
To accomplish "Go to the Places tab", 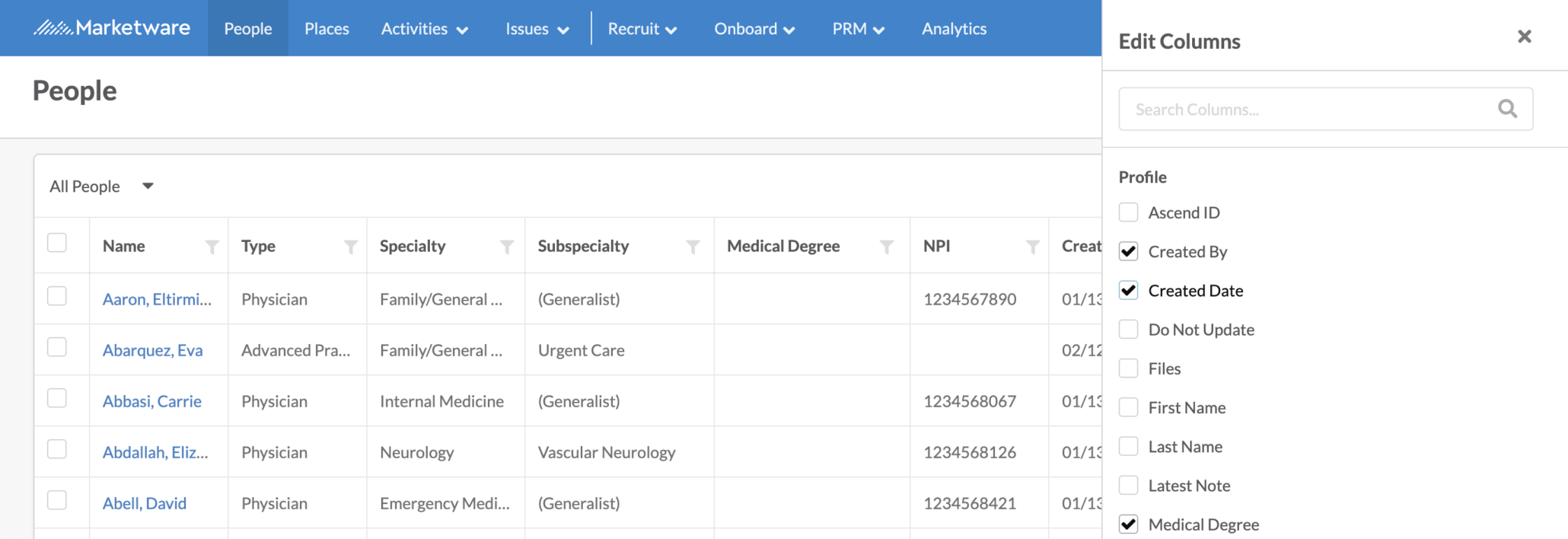I will click(x=327, y=29).
